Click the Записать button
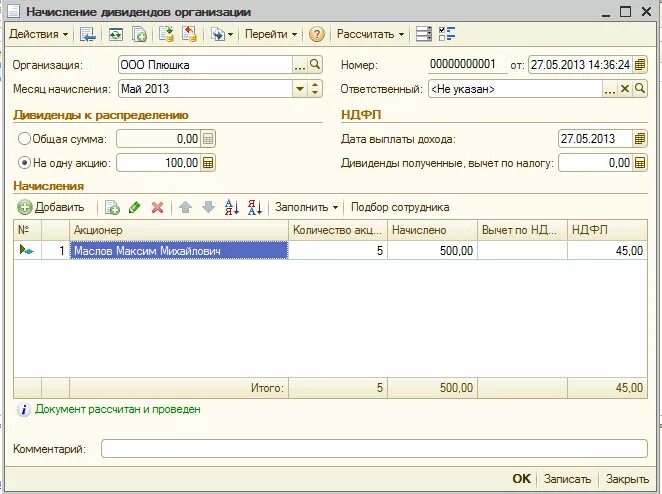 (x=567, y=479)
